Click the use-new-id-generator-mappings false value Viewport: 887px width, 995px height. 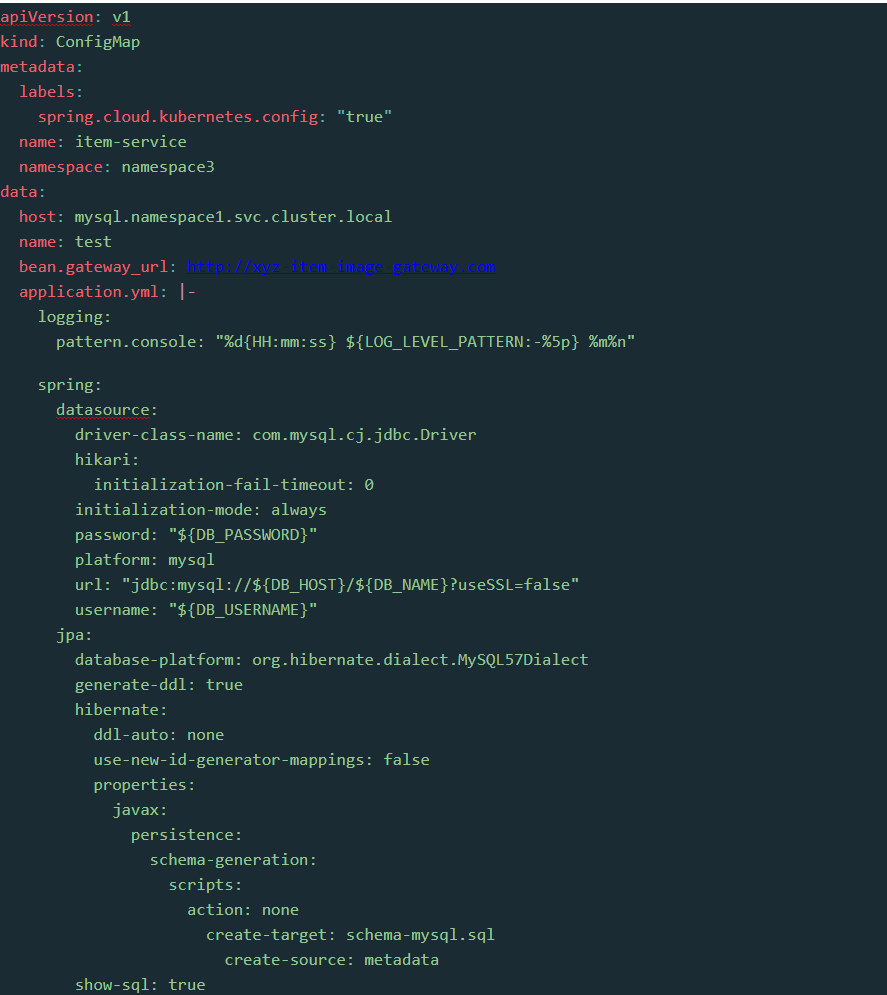pyautogui.click(x=406, y=760)
